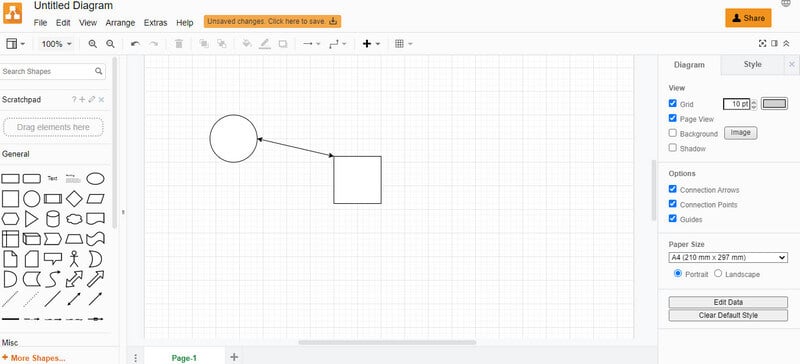Toggle fullscreen from the top-right icon
The image size is (800, 364).
pos(763,43)
